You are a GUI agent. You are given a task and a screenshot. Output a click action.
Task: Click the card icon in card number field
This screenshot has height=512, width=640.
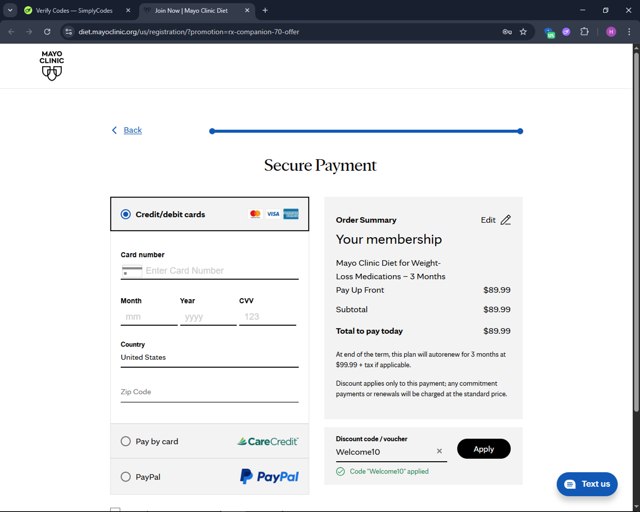coord(132,271)
